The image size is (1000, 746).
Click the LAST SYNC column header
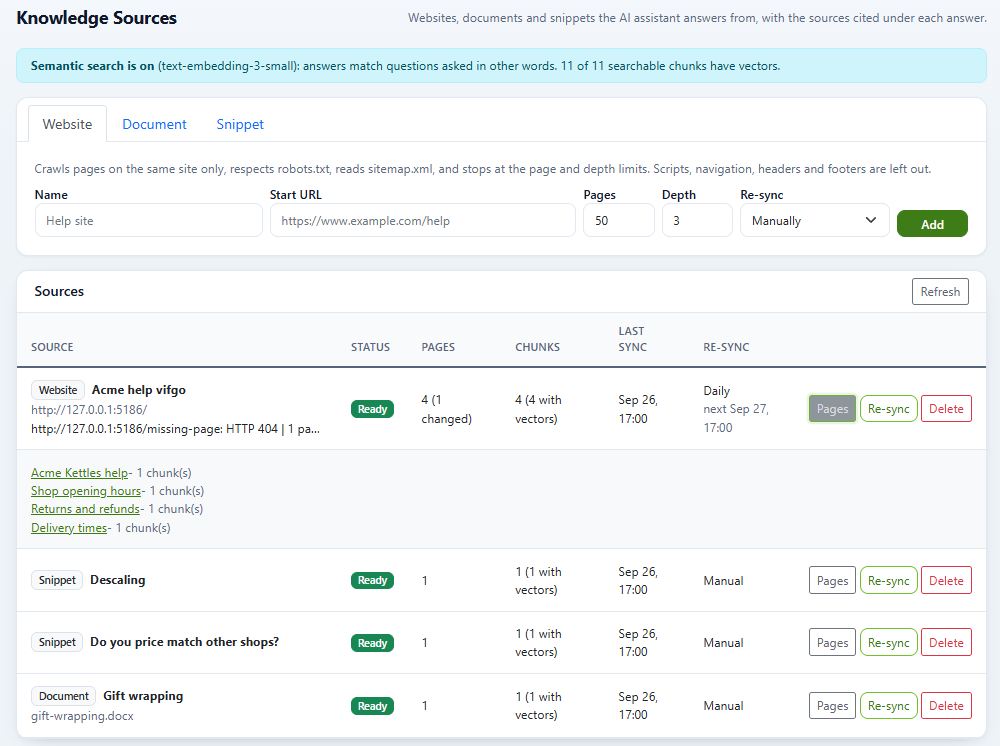coord(632,339)
